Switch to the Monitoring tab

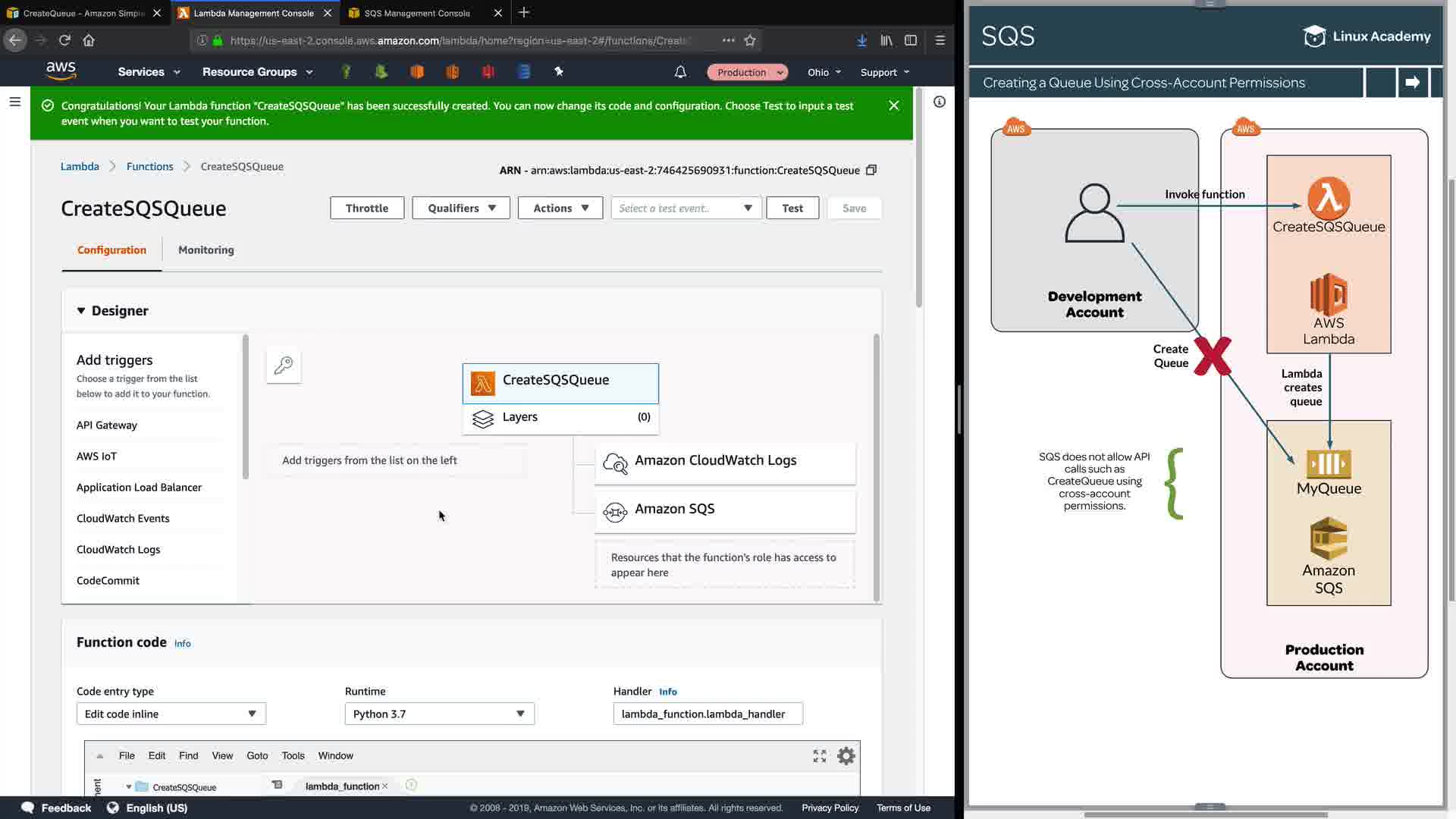pyautogui.click(x=206, y=249)
